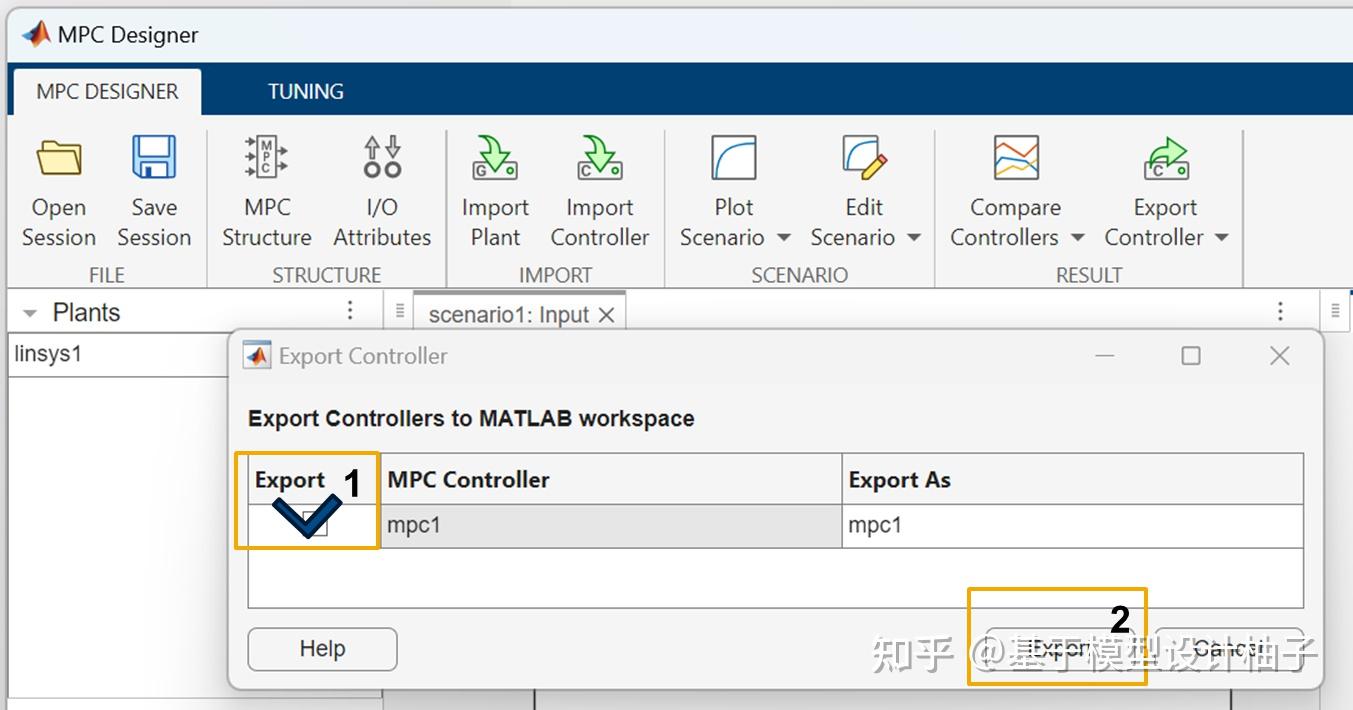This screenshot has width=1353, height=710.
Task: Toggle the export checkbox for mpc1
Action: pyautogui.click(x=311, y=527)
